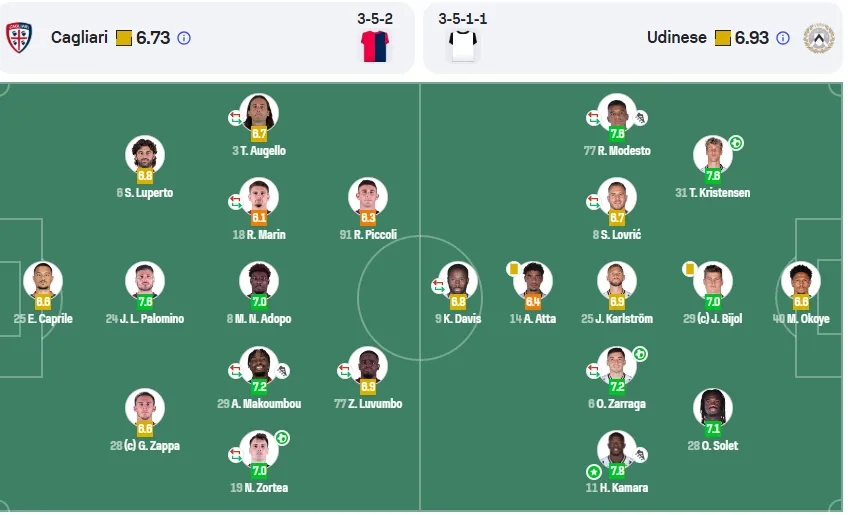The width and height of the screenshot is (848, 515).
Task: Click Cagliari red-blue kit icon
Action: coord(375,47)
